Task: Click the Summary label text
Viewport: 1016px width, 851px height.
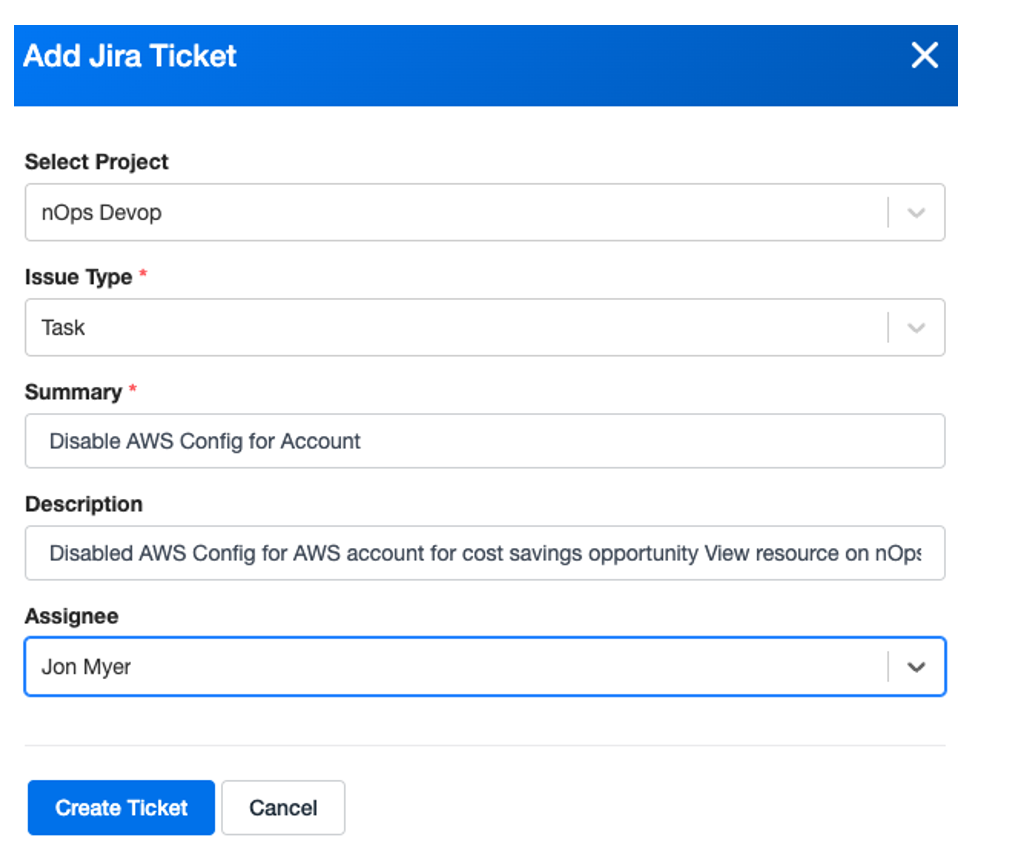Action: click(x=73, y=391)
